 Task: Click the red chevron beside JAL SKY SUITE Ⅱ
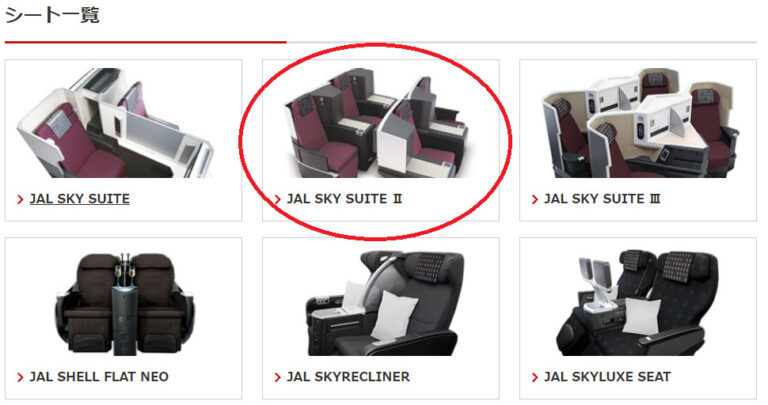click(277, 199)
